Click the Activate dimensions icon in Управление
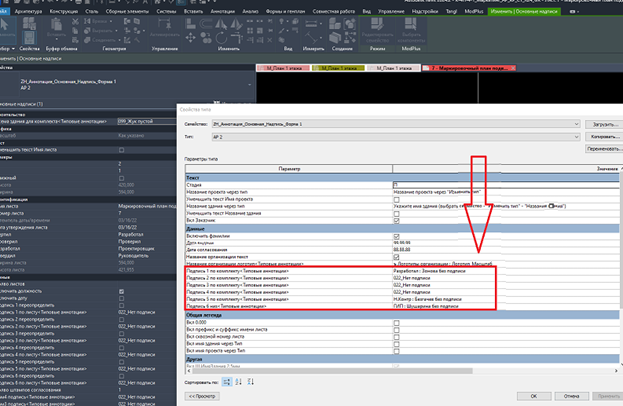 click(164, 25)
